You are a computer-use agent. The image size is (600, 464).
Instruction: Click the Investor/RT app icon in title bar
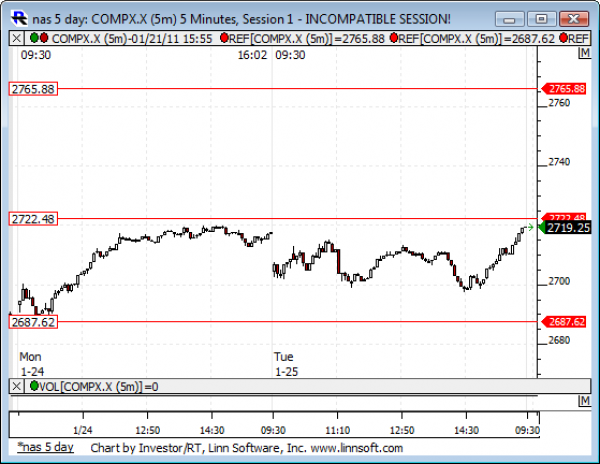click(x=19, y=18)
